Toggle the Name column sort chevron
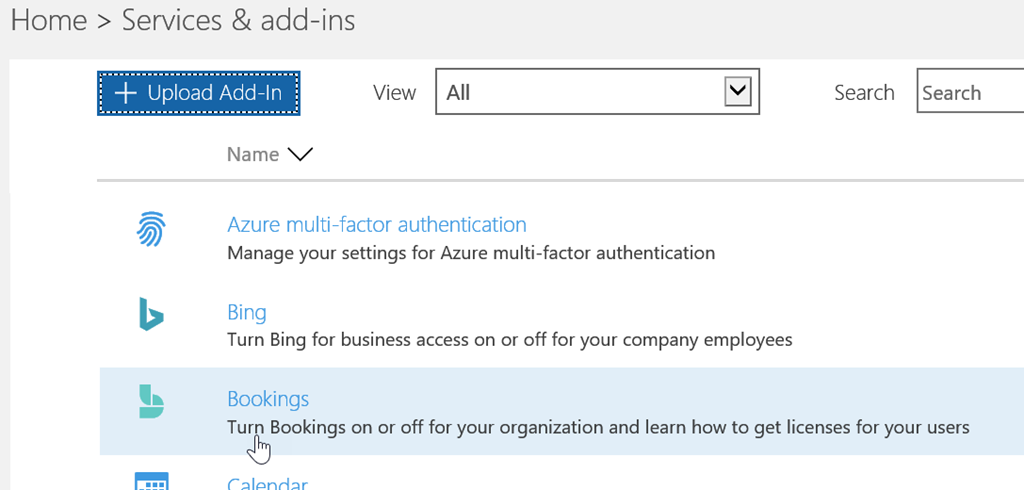This screenshot has width=1024, height=490. 300,154
